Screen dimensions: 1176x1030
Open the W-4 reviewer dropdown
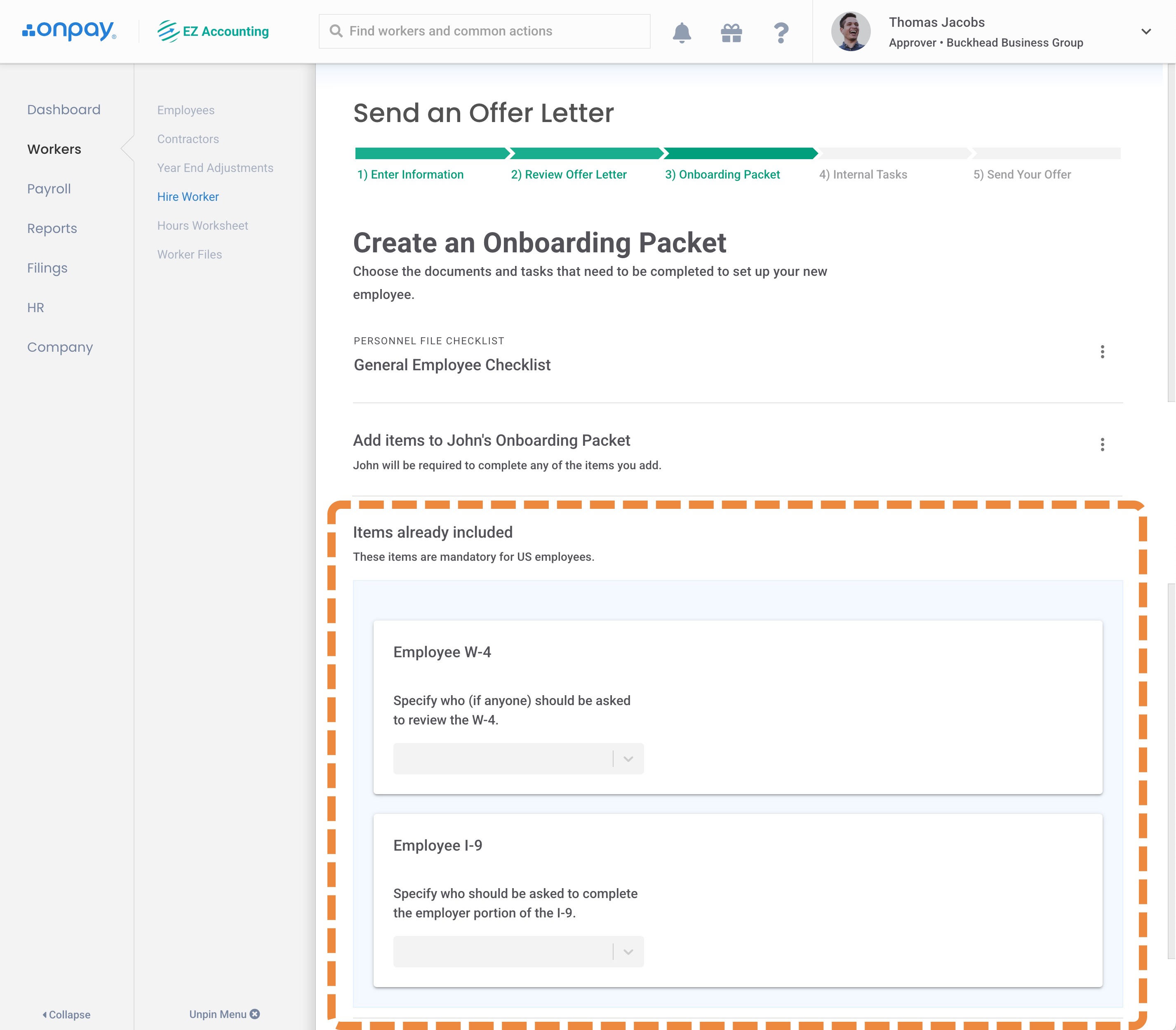[518, 759]
